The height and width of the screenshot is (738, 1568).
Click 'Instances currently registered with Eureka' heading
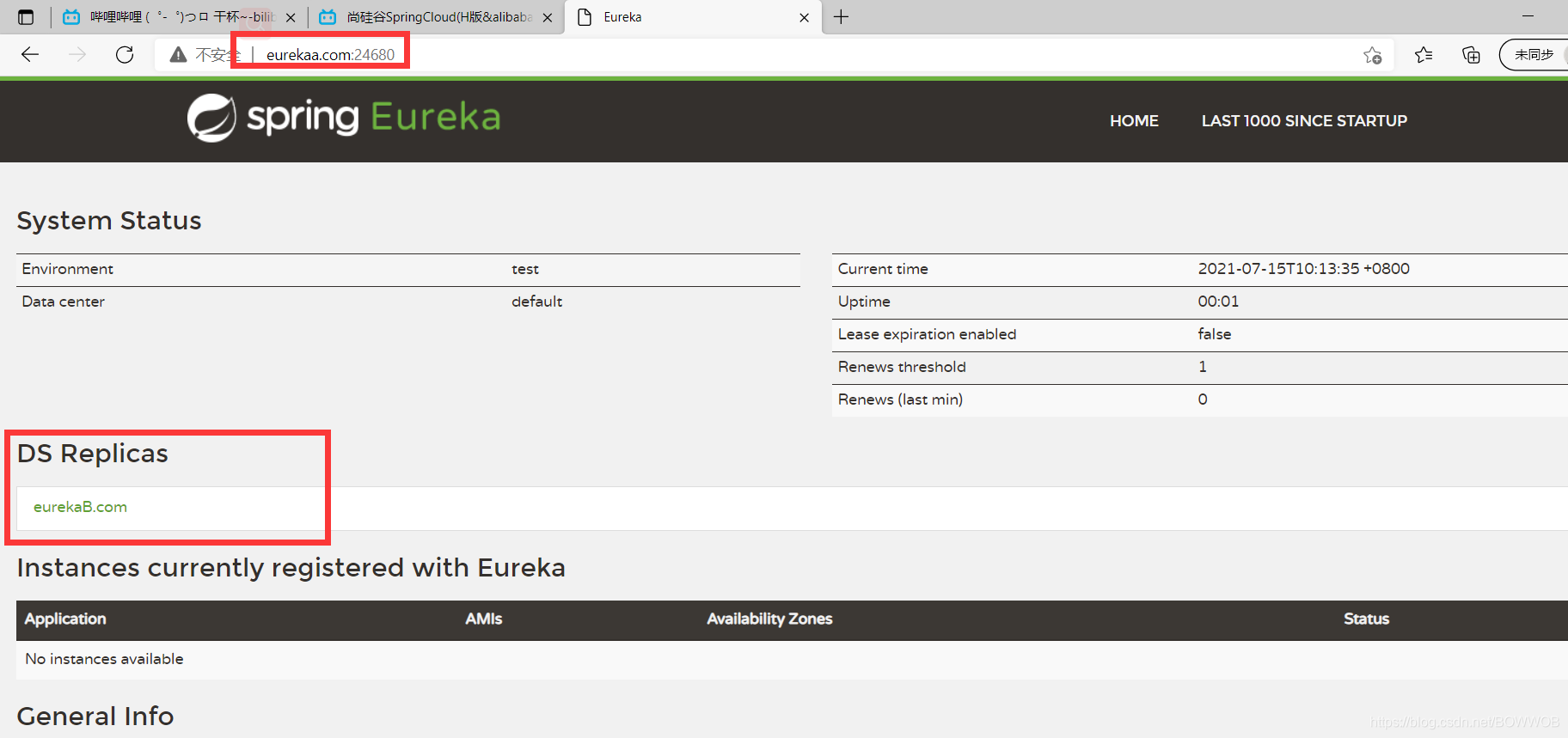[x=291, y=568]
